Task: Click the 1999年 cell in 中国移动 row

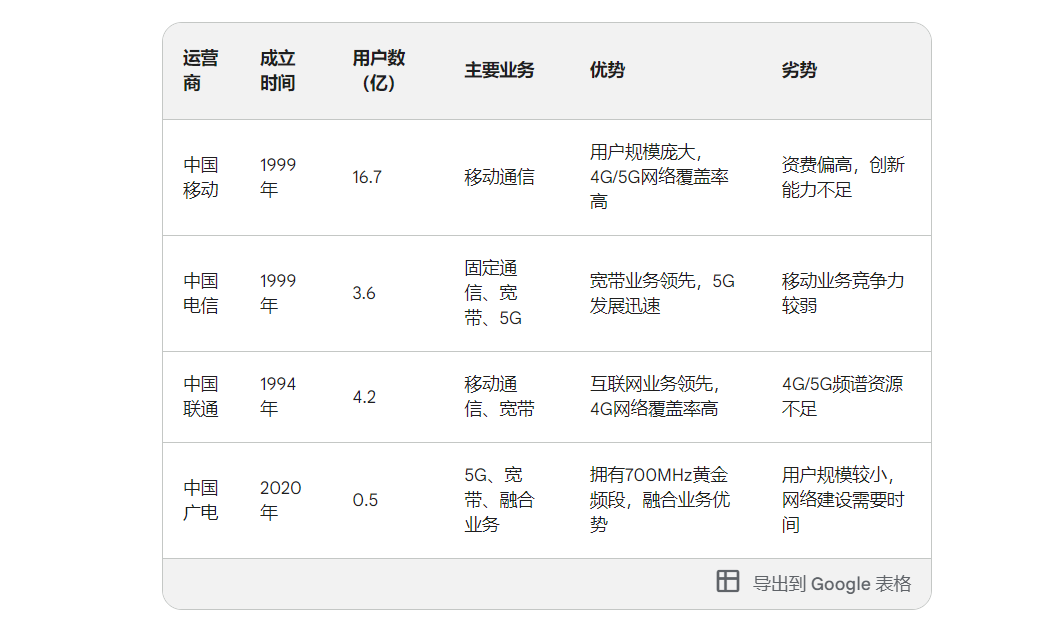Action: tap(278, 177)
